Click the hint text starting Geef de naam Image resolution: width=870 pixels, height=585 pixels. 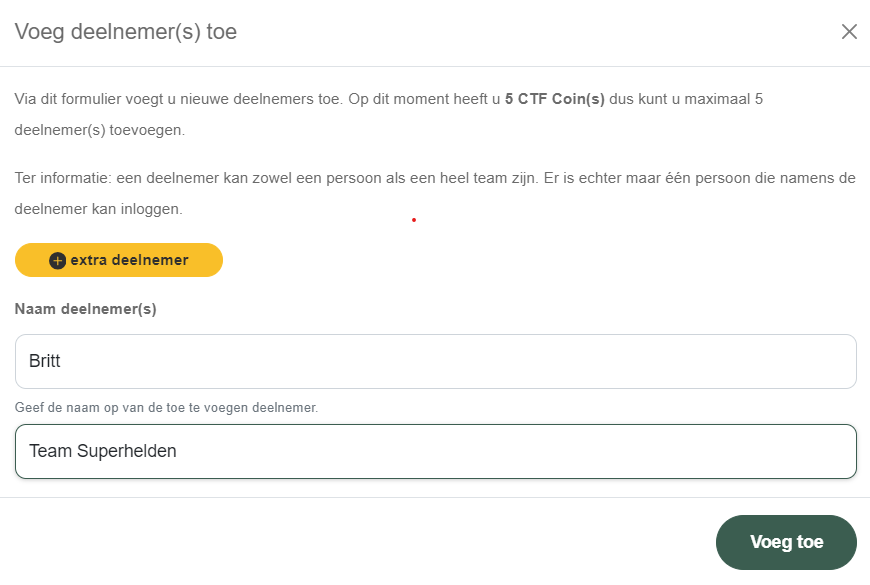[166, 408]
